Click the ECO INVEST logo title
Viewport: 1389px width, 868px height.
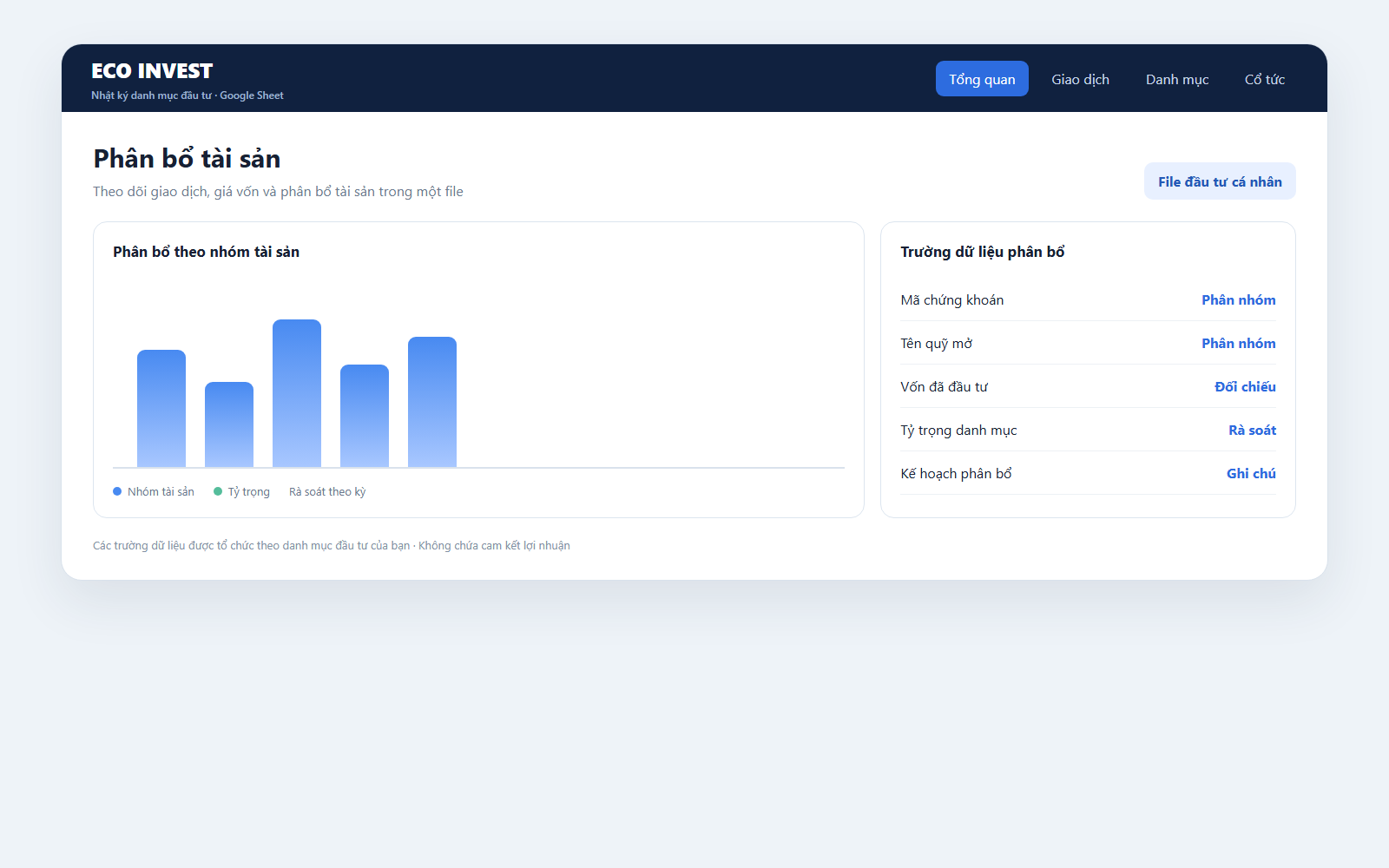point(152,71)
